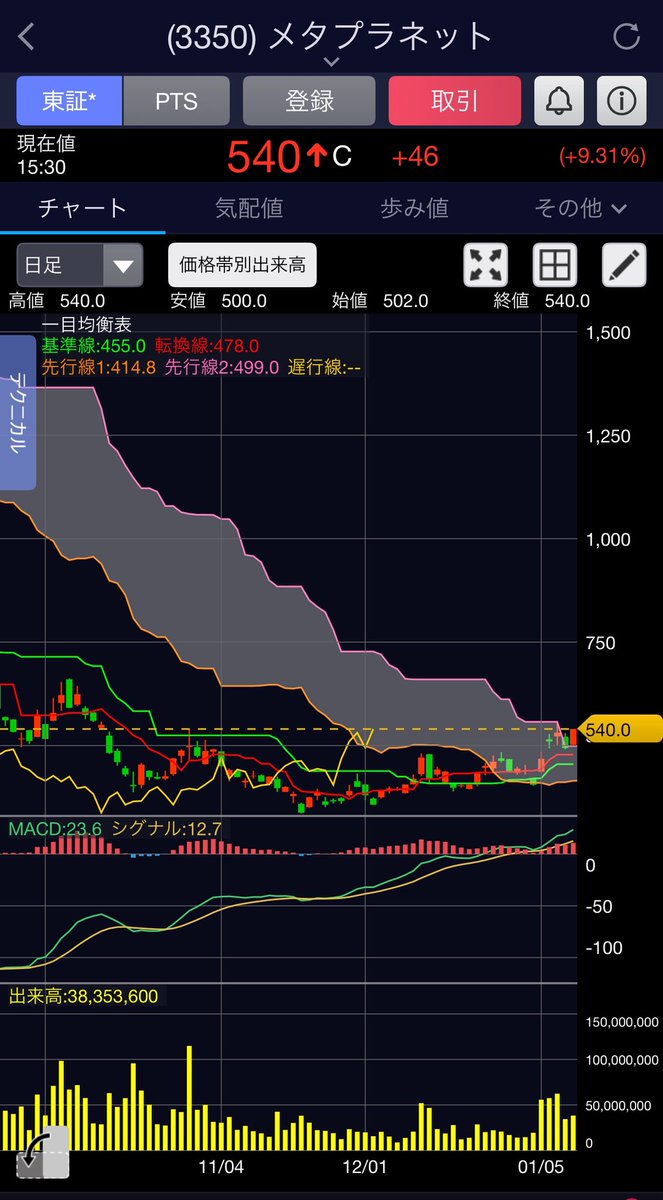Image resolution: width=663 pixels, height=1200 pixels.
Task: Tap the current price 540
Action: (264, 157)
